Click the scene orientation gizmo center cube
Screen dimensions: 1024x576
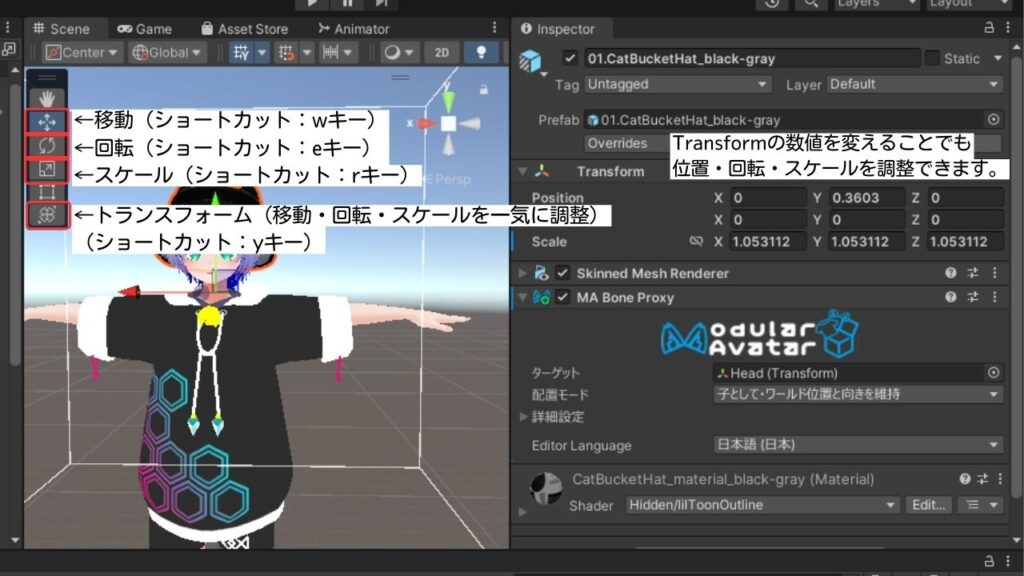pyautogui.click(x=449, y=123)
